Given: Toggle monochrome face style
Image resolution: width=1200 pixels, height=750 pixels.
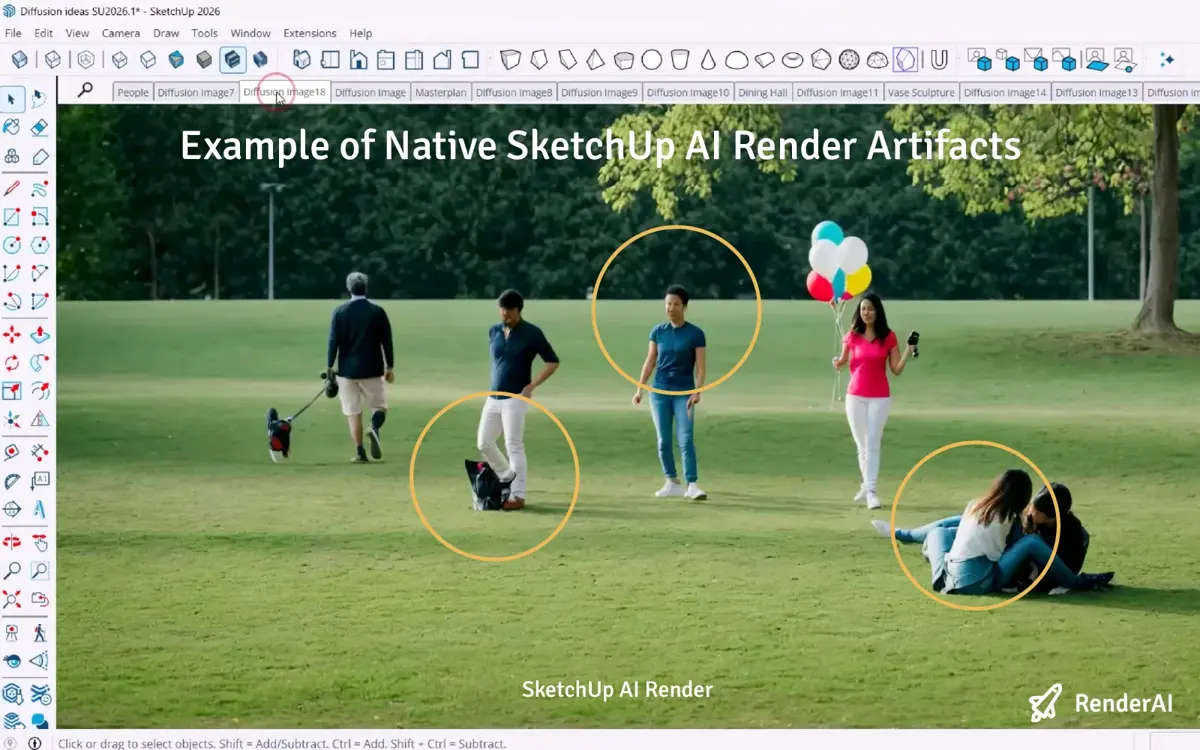Looking at the screenshot, I should click(258, 60).
